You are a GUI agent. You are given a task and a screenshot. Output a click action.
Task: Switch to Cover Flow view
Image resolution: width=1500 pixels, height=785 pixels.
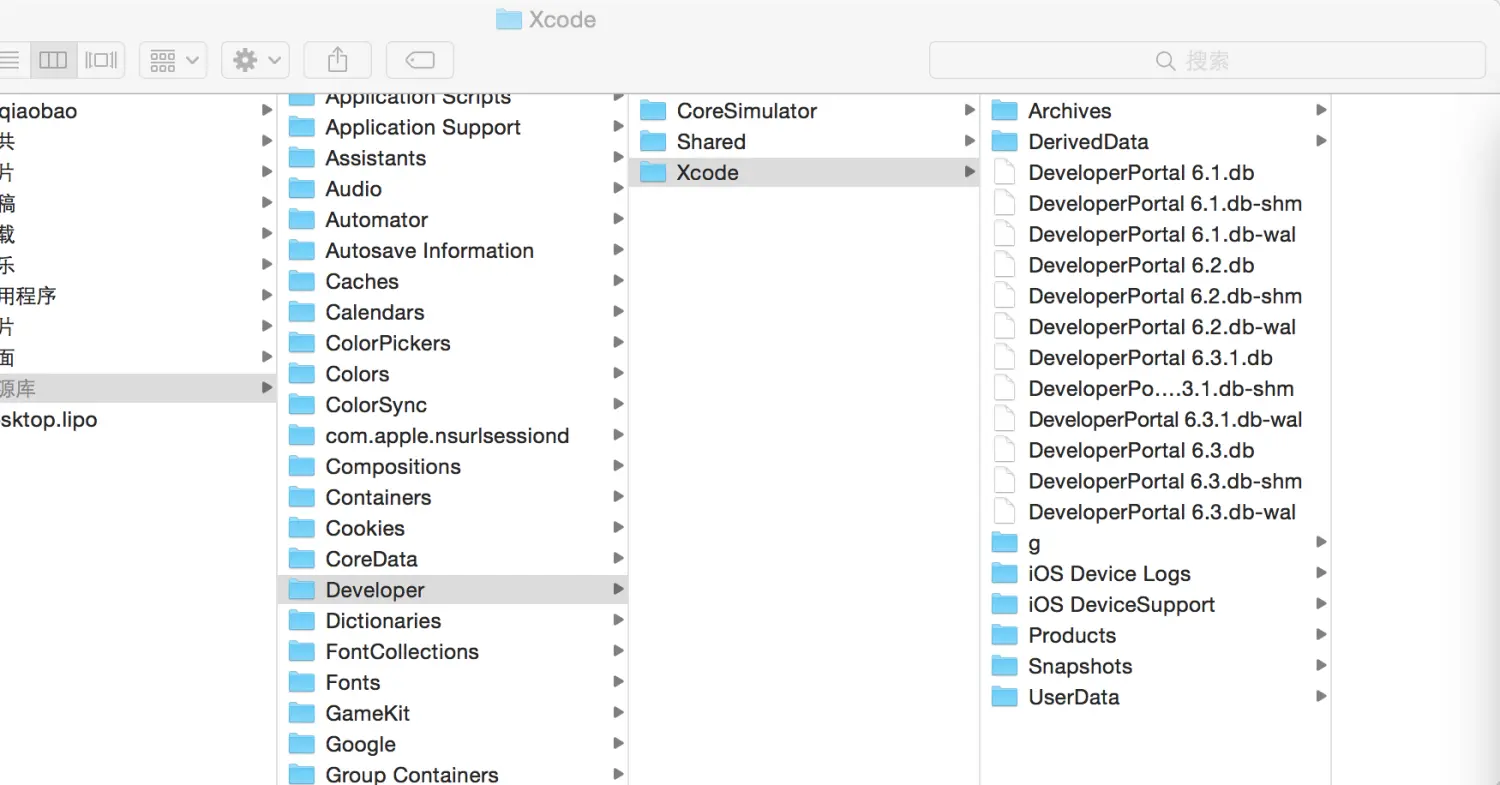101,60
